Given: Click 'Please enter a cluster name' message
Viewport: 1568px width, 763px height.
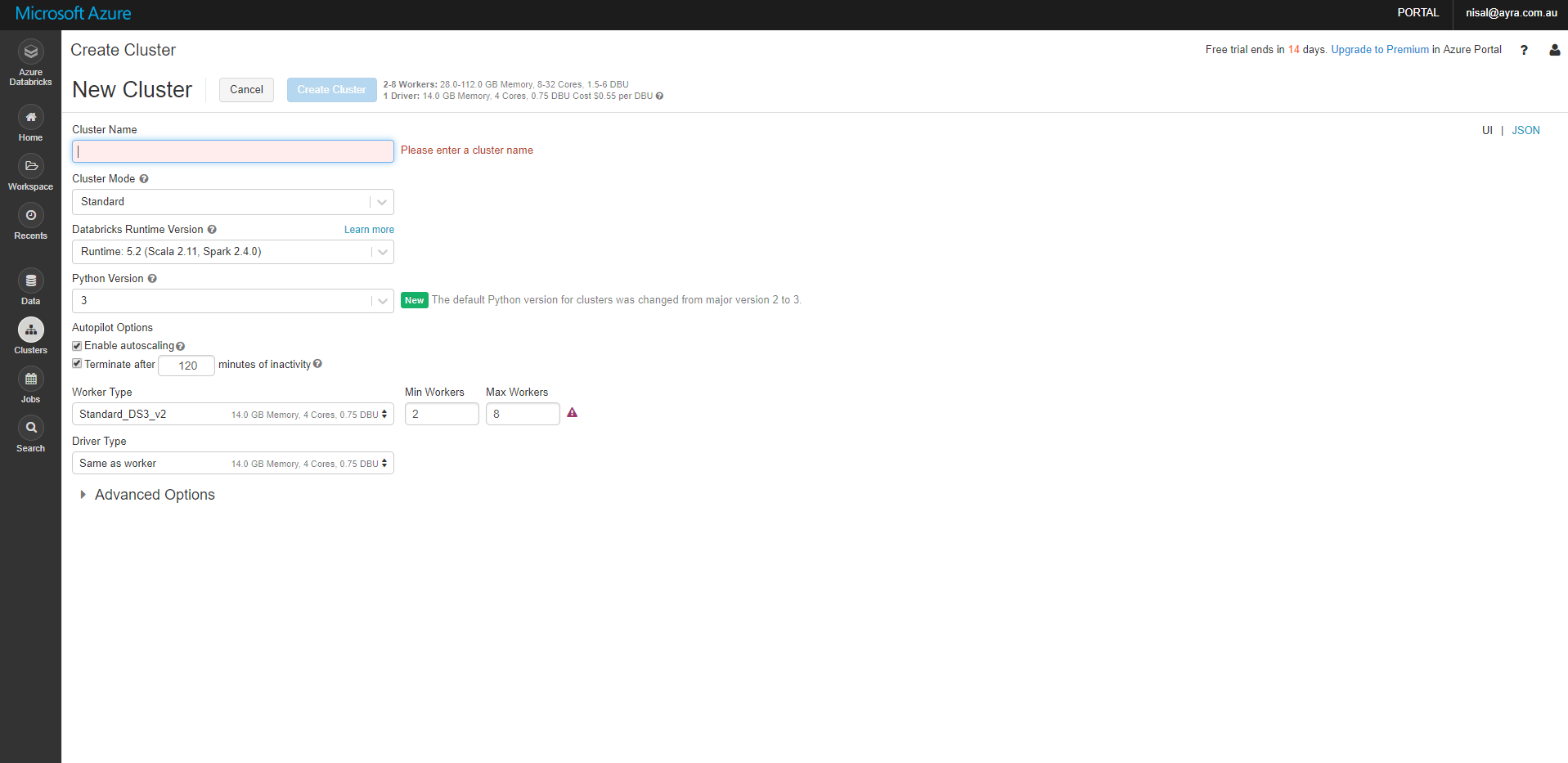Looking at the screenshot, I should 467,150.
